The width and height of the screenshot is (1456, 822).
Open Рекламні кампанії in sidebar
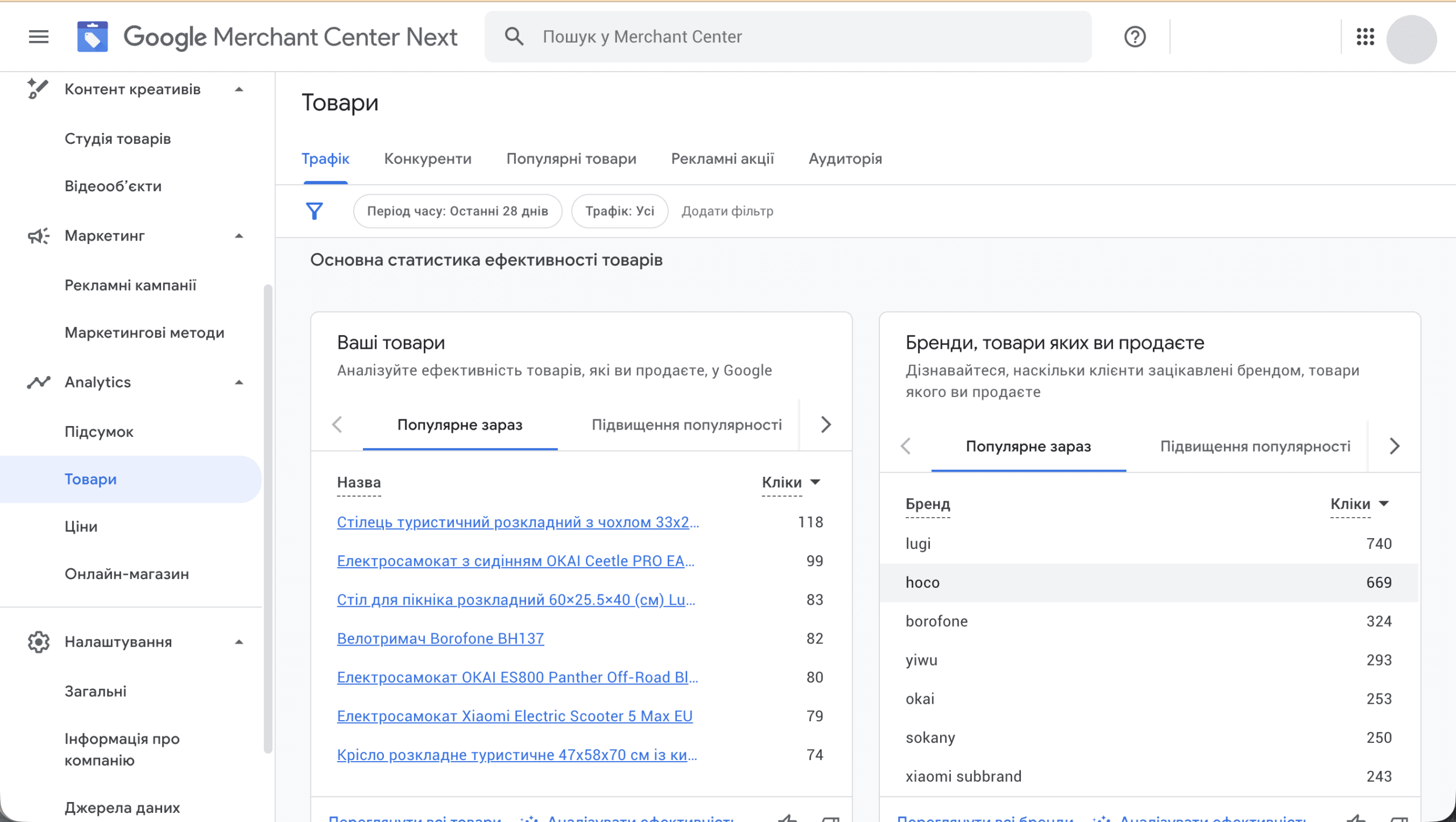tap(130, 285)
